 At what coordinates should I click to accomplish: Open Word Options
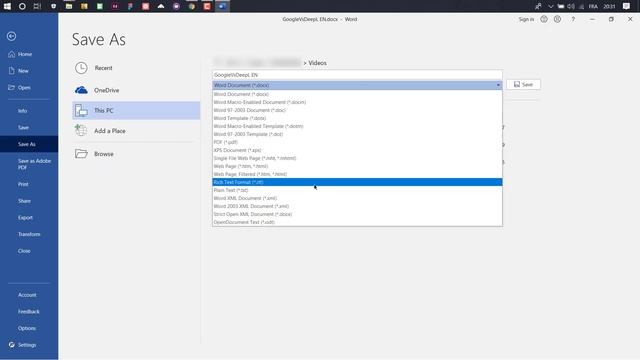click(29, 328)
